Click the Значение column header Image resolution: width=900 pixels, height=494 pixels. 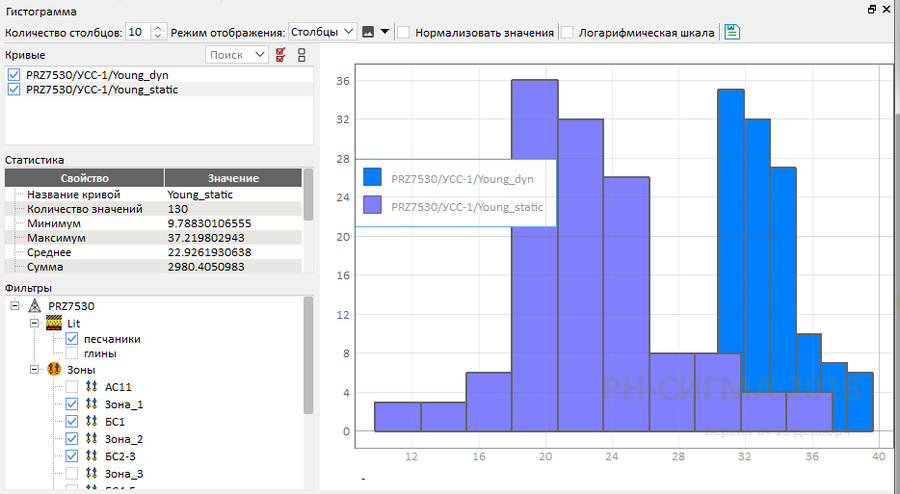[232, 178]
